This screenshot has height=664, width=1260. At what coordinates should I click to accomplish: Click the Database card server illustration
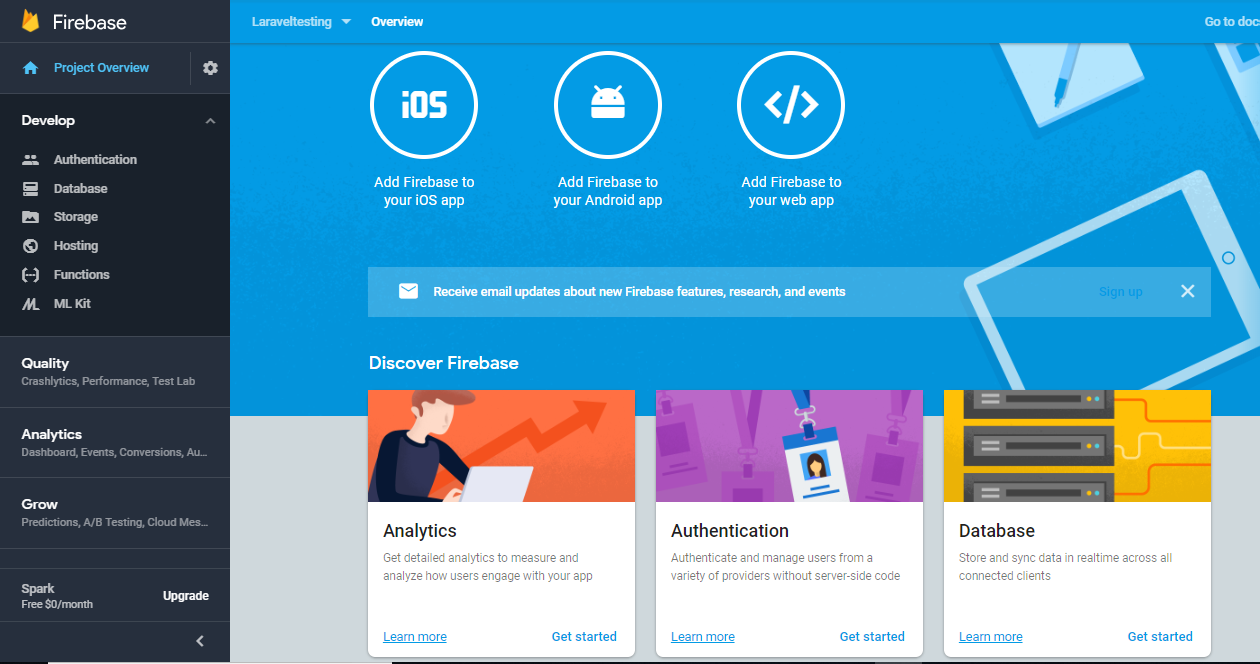coord(1077,446)
